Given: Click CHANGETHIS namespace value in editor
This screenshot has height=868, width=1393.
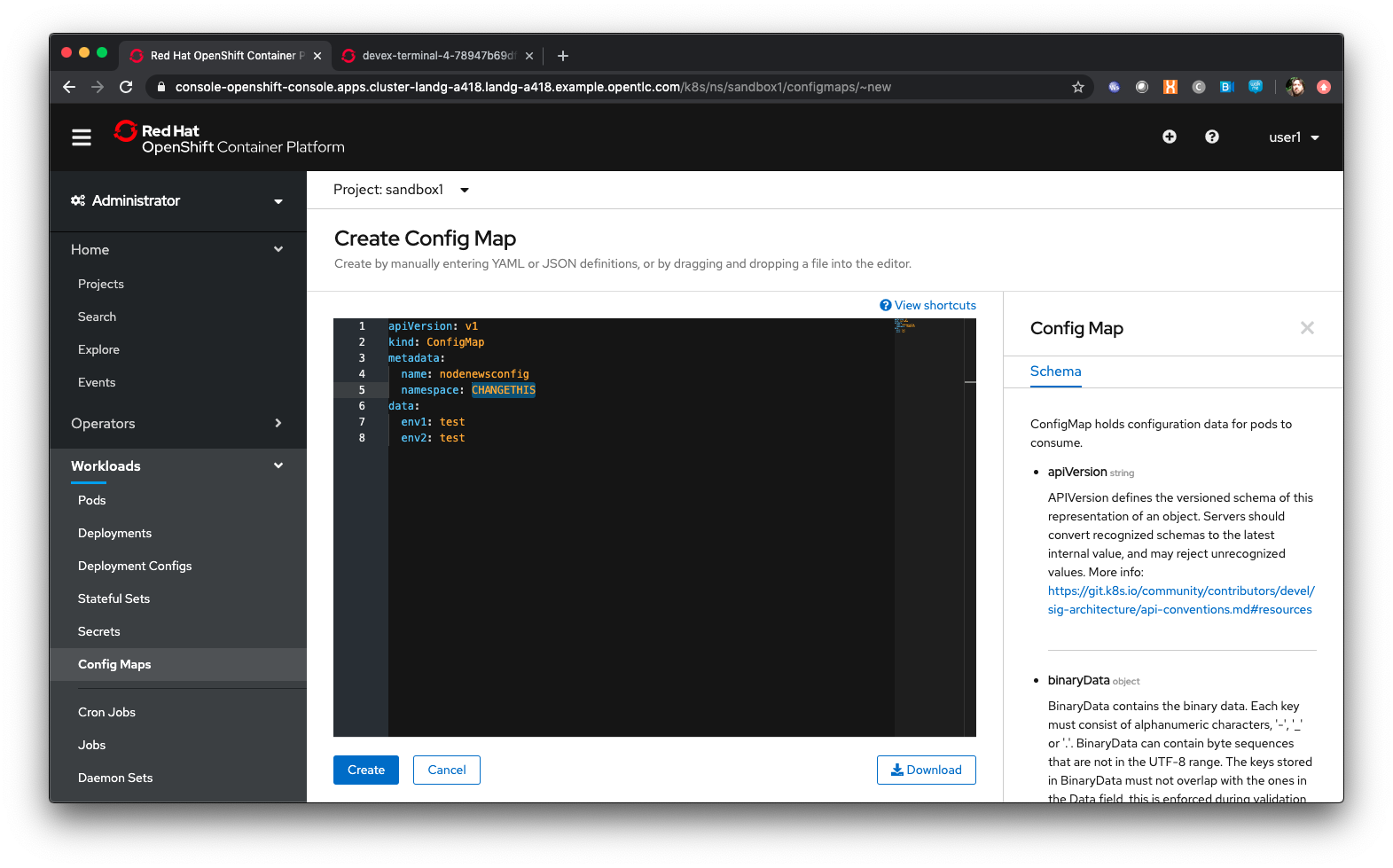Looking at the screenshot, I should [504, 390].
